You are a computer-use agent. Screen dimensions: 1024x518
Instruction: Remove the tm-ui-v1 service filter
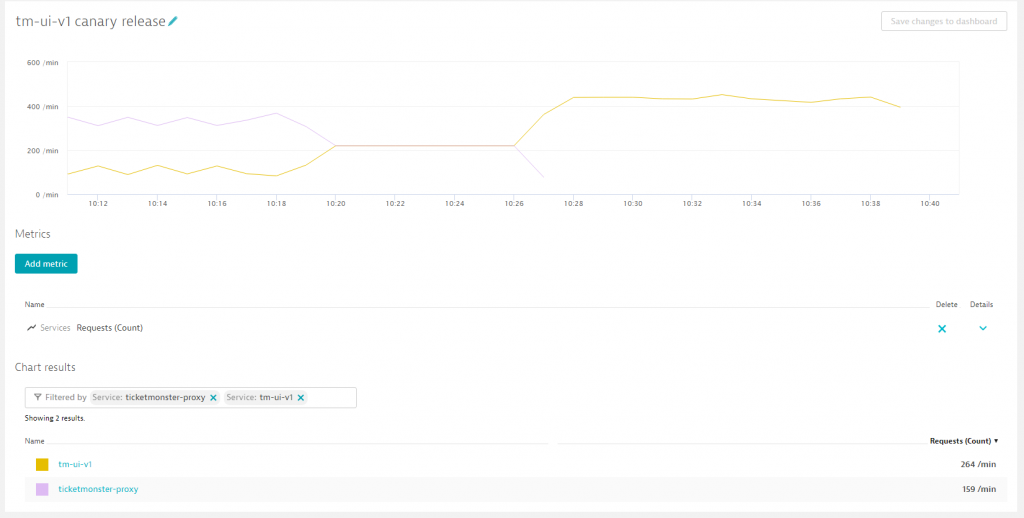tap(301, 397)
